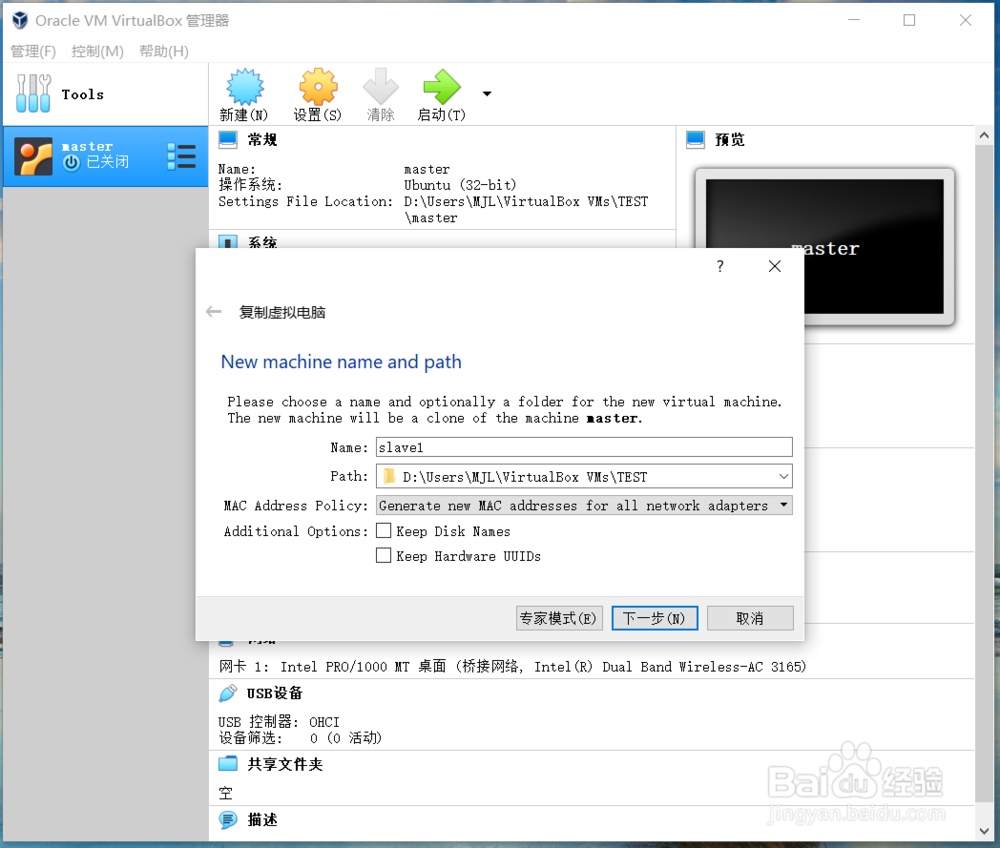This screenshot has height=848, width=1000.
Task: Open Settings (设置) gear icon
Action: (x=318, y=87)
